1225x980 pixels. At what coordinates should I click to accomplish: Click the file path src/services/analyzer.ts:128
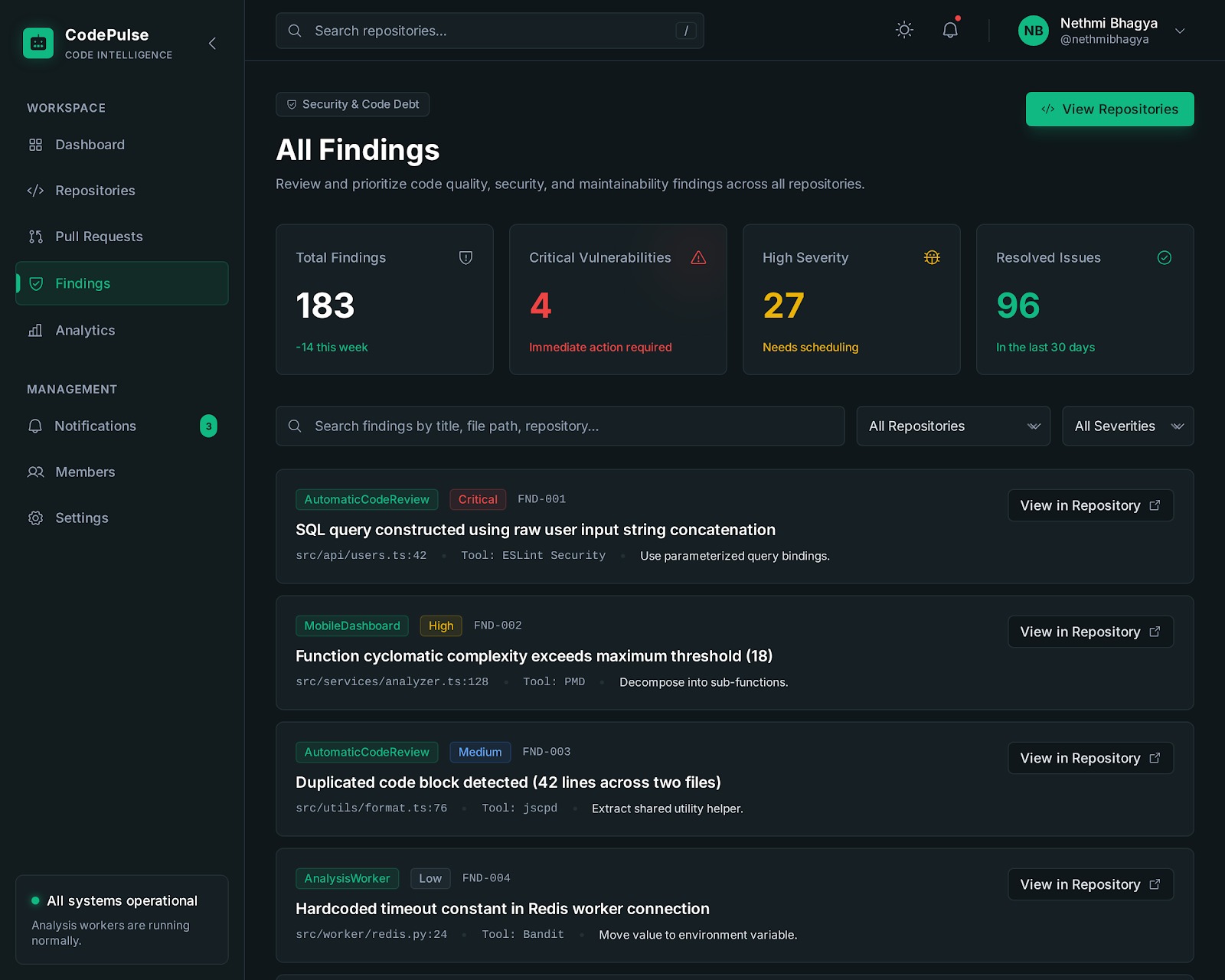[x=392, y=681]
